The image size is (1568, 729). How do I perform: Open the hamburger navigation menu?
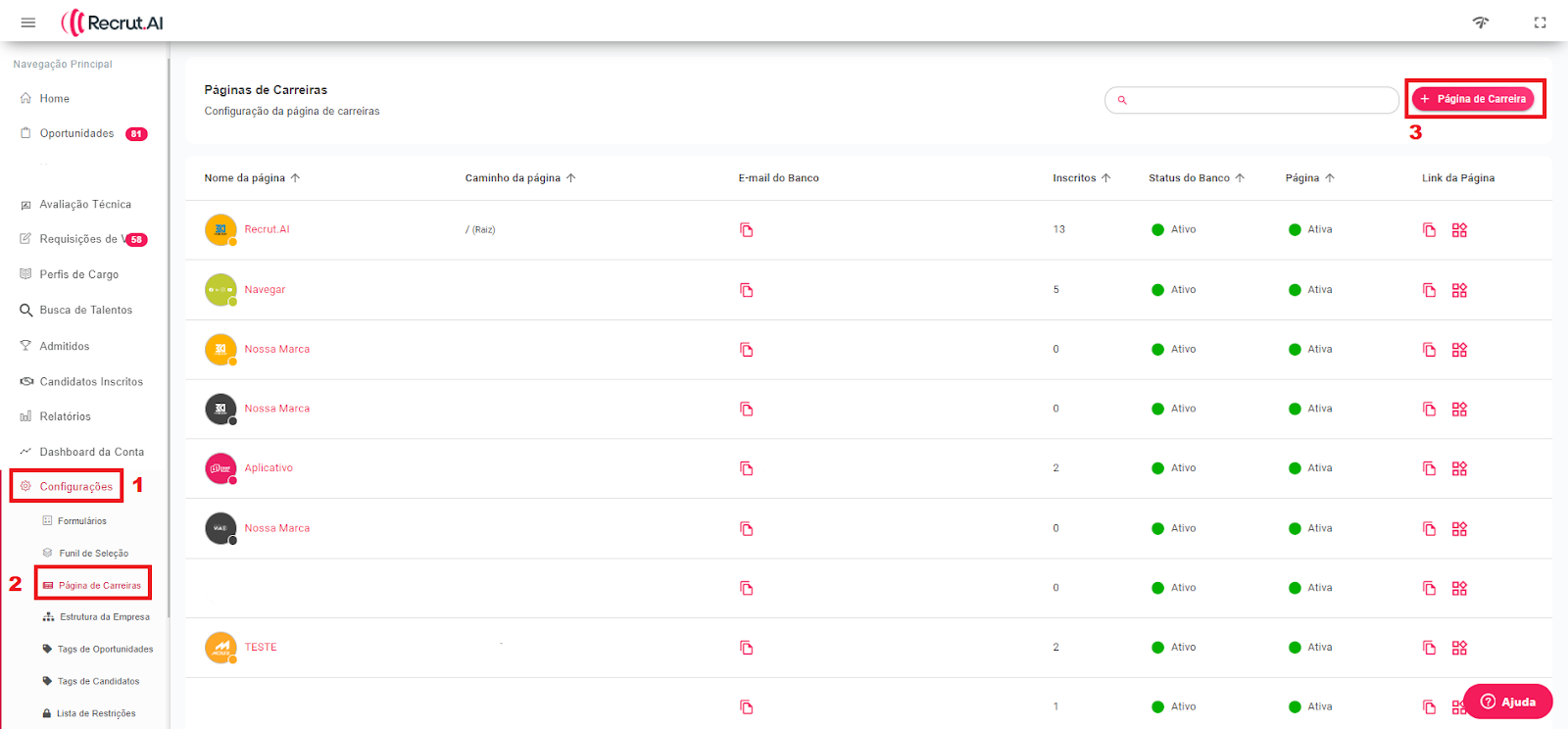pyautogui.click(x=28, y=23)
